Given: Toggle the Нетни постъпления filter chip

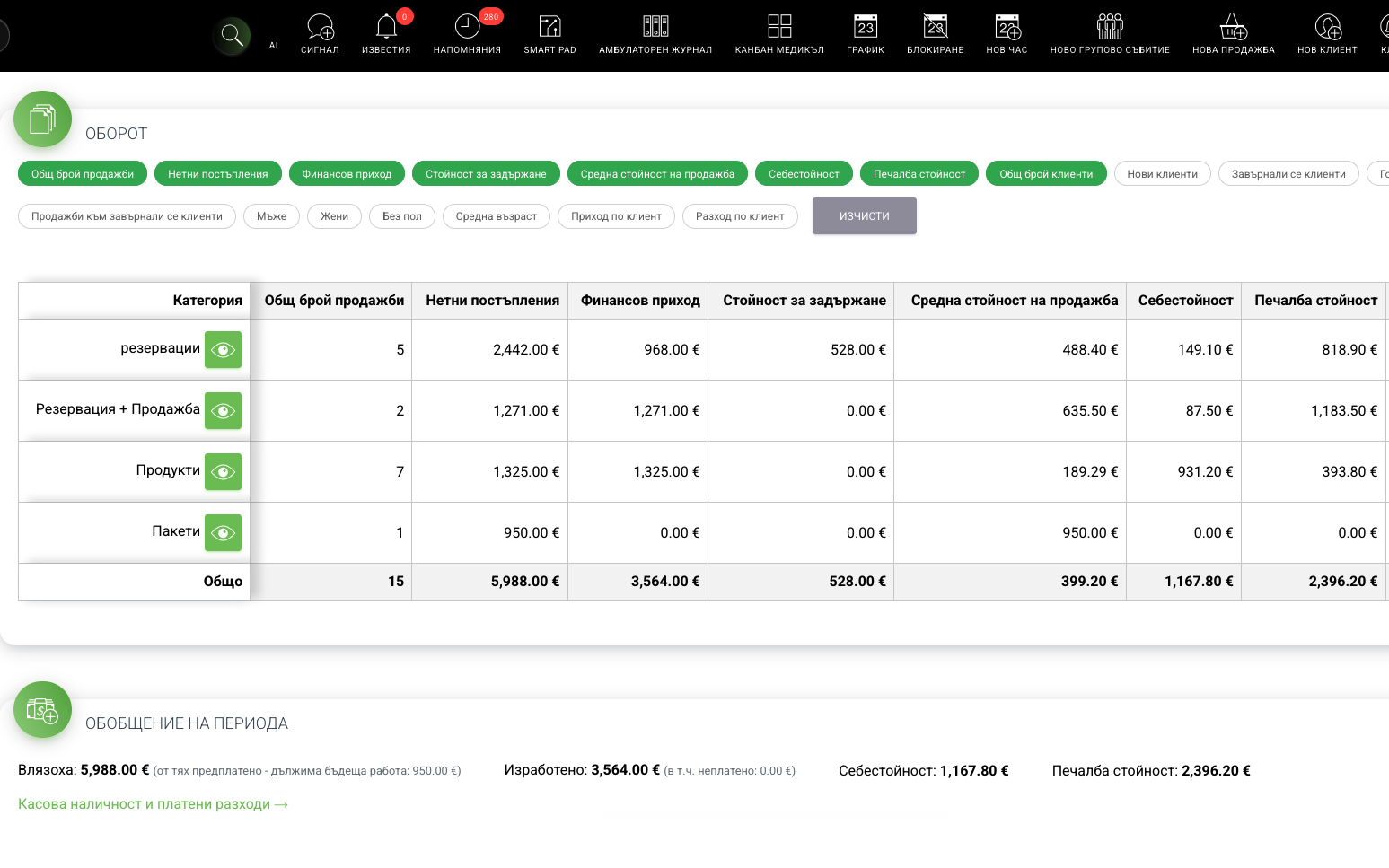Looking at the screenshot, I should pyautogui.click(x=218, y=174).
